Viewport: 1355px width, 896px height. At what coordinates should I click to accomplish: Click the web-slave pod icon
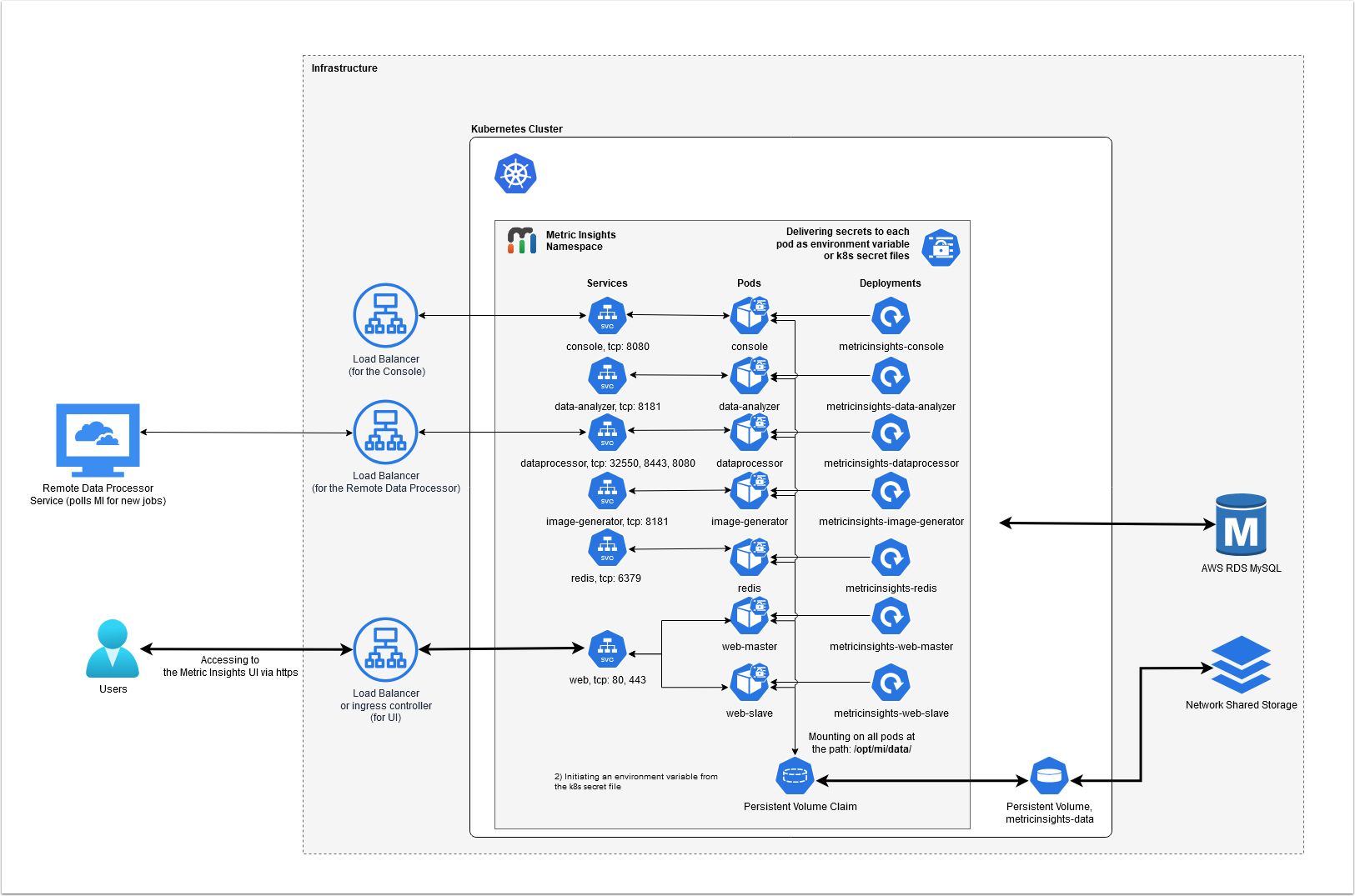pyautogui.click(x=750, y=683)
